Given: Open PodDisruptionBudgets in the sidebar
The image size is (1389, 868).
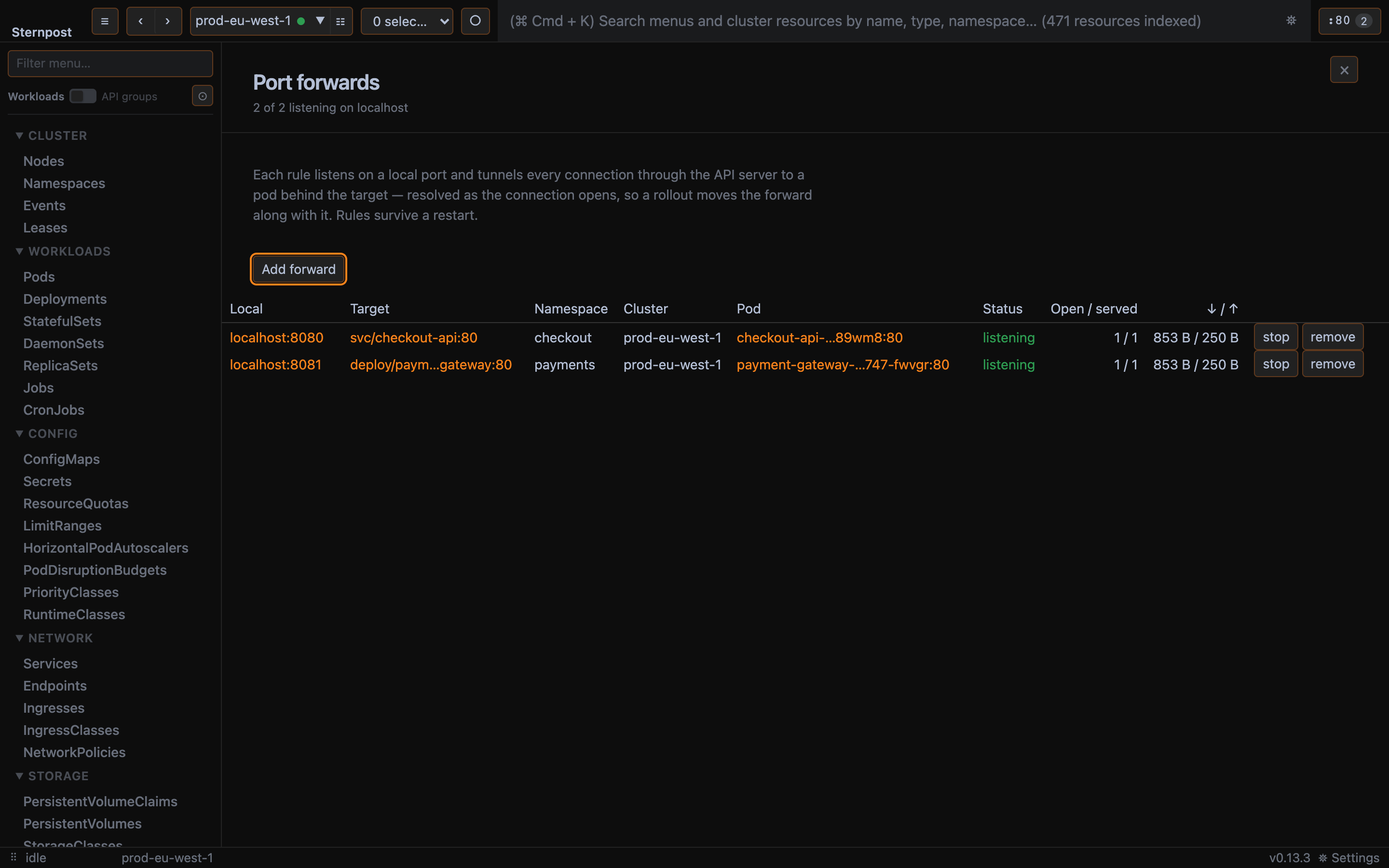Looking at the screenshot, I should 95,570.
